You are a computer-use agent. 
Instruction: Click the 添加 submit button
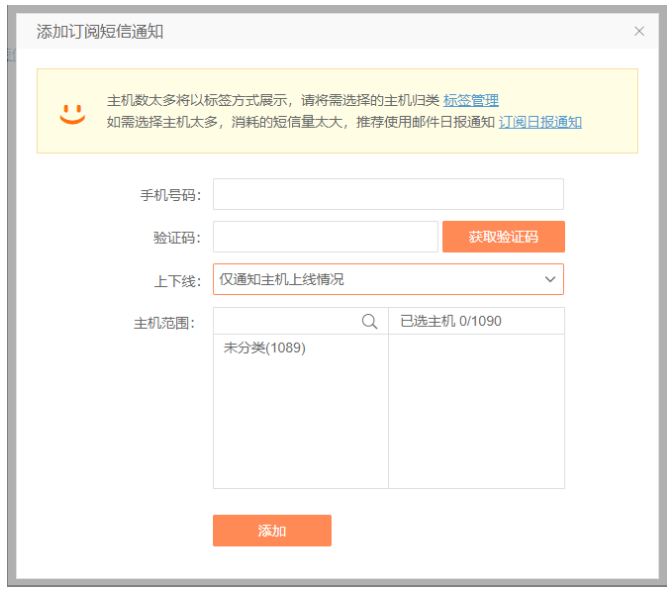click(x=272, y=531)
